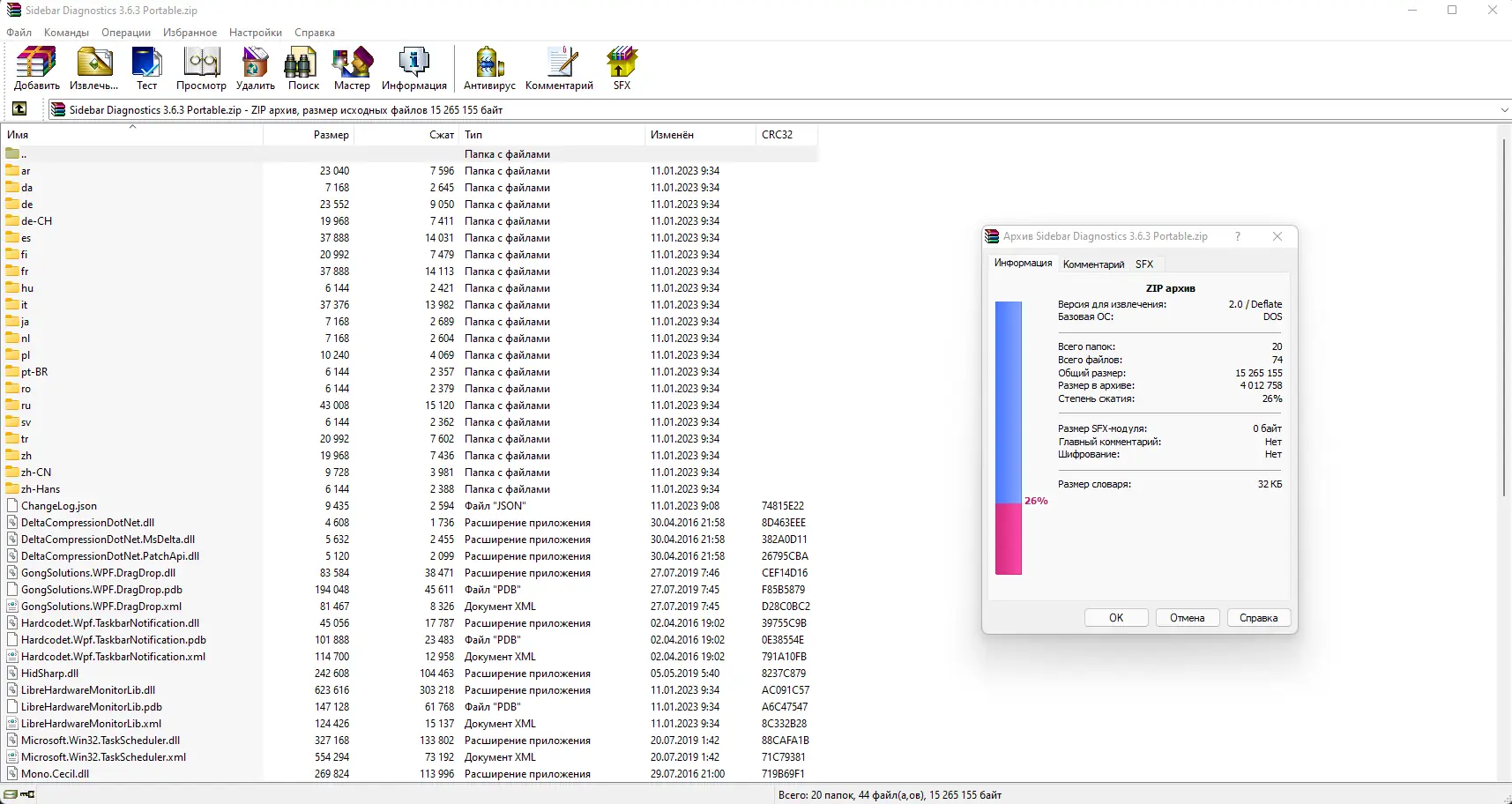Sort by the Изменён column header

pos(700,135)
